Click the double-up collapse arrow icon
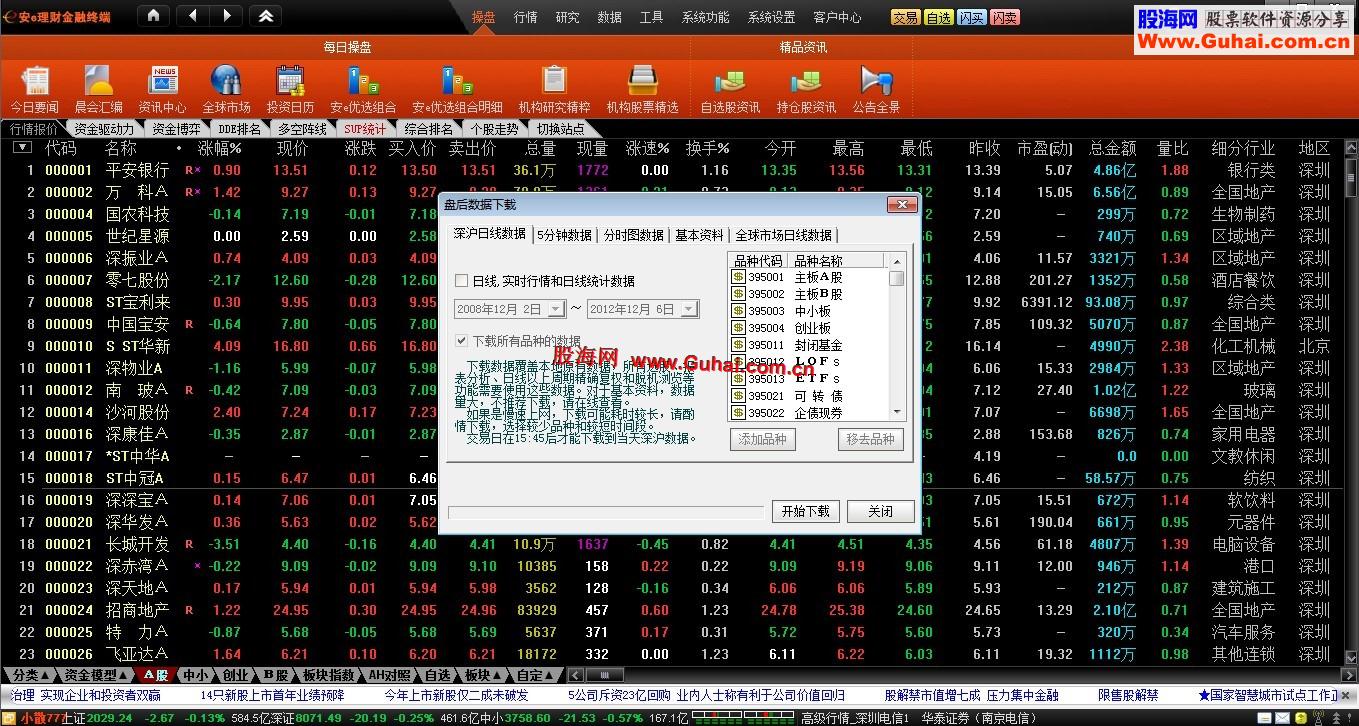This screenshot has width=1359, height=726. (x=265, y=15)
